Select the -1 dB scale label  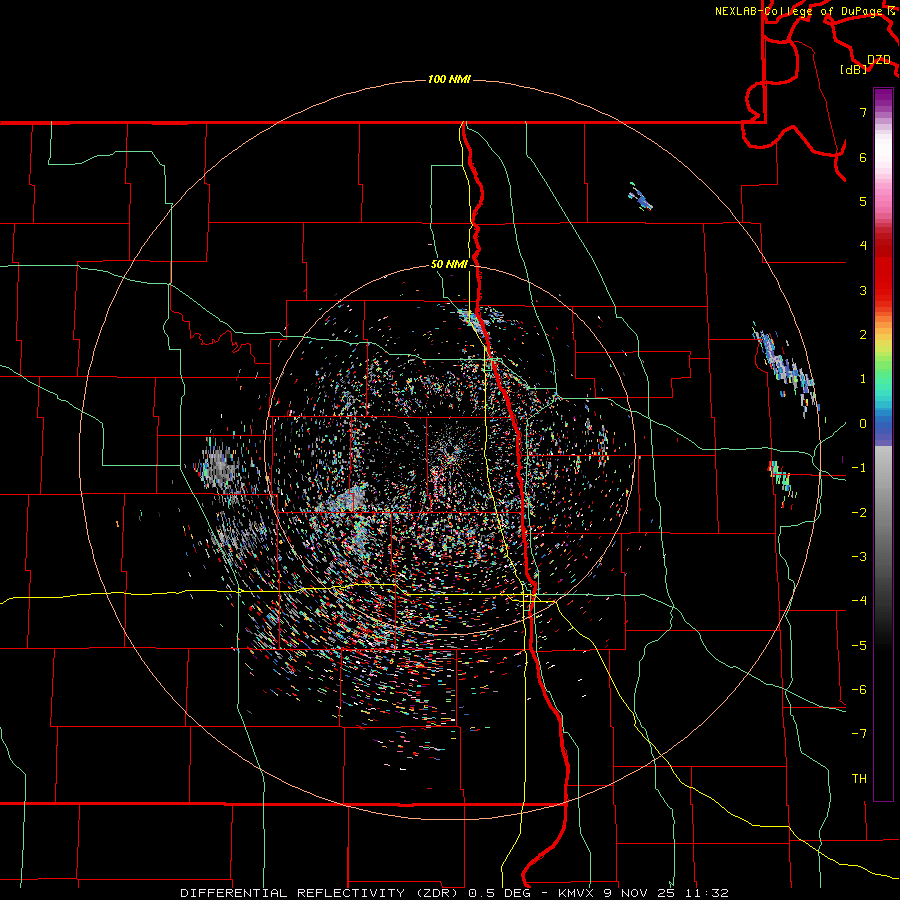pos(859,468)
